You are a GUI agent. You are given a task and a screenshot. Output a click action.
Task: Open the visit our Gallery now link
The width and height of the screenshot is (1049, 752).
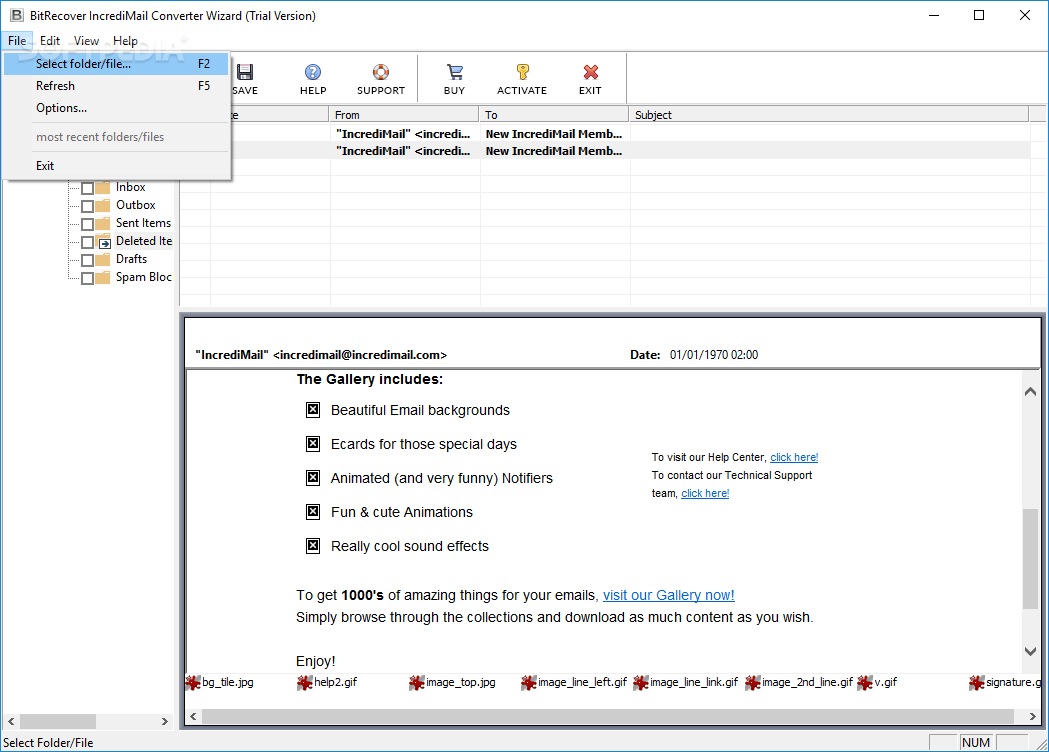click(668, 595)
